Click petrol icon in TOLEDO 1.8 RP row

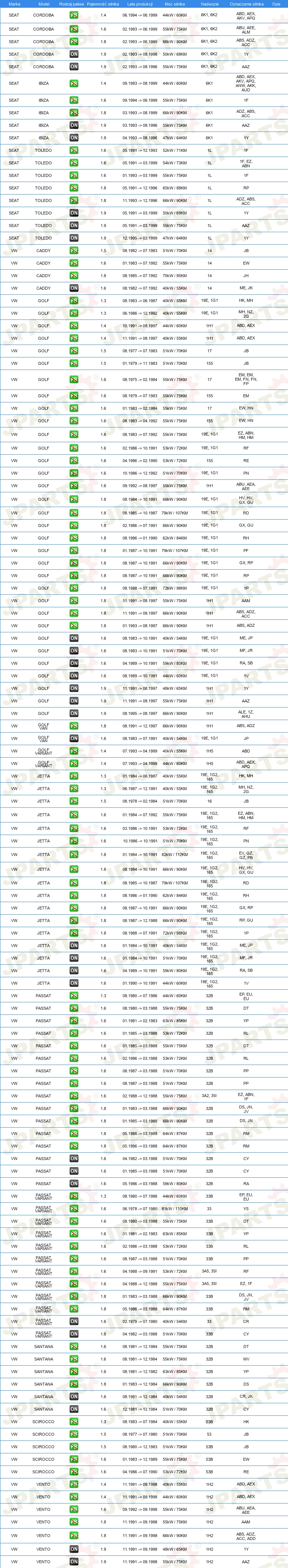click(x=74, y=188)
